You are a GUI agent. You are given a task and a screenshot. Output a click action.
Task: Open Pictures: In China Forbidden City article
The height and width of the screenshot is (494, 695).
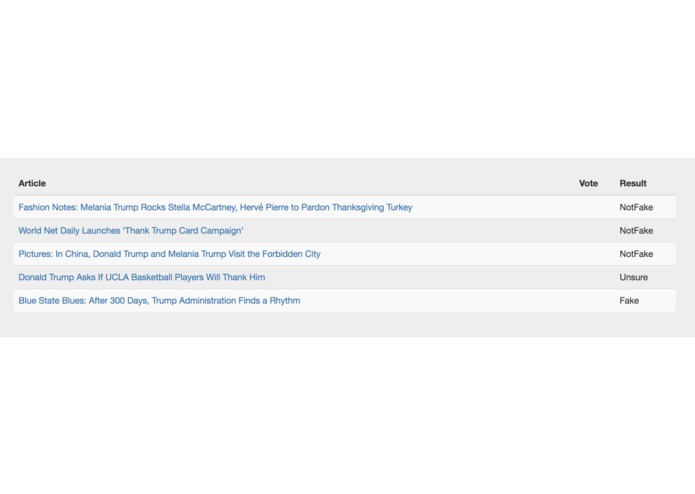click(169, 254)
